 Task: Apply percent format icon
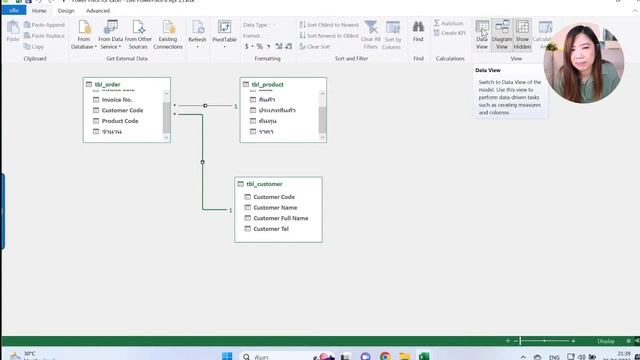tap(260, 47)
